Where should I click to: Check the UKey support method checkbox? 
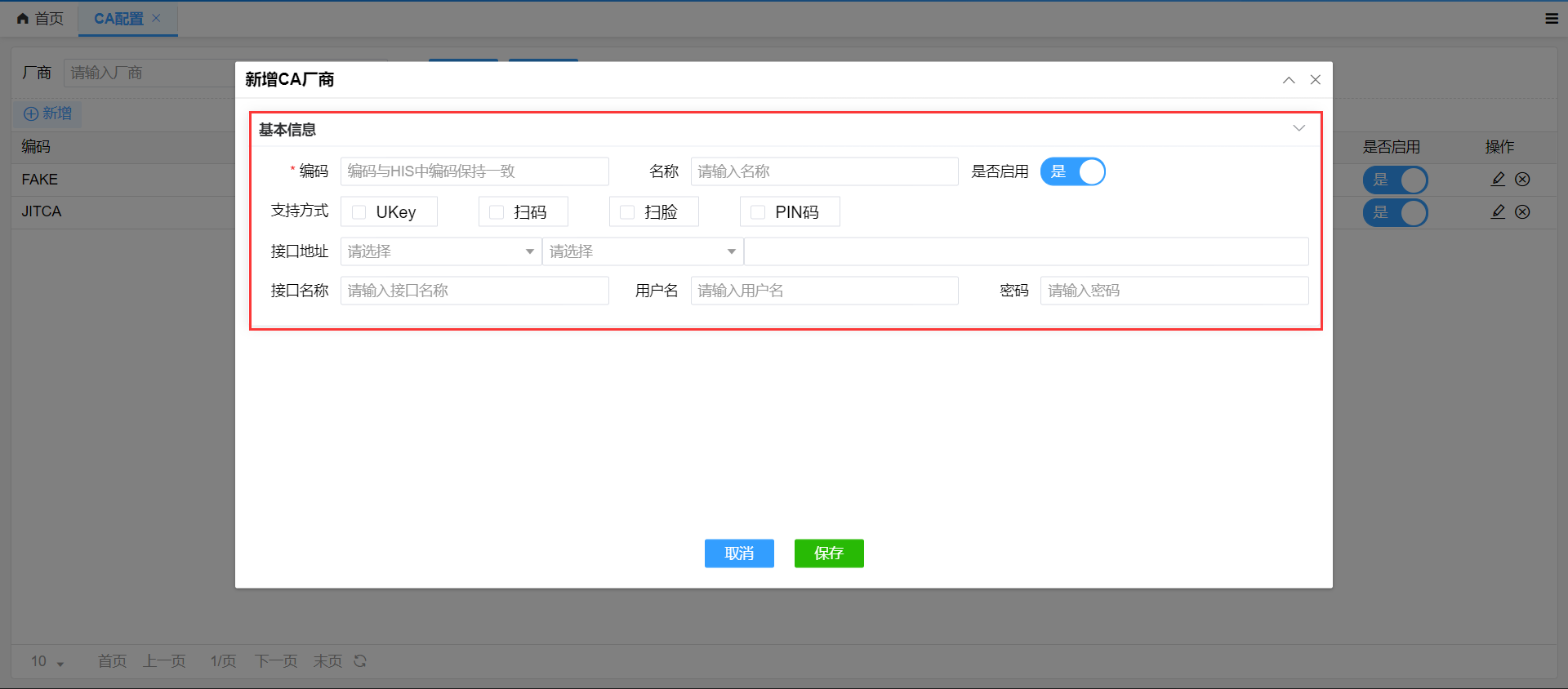point(359,212)
